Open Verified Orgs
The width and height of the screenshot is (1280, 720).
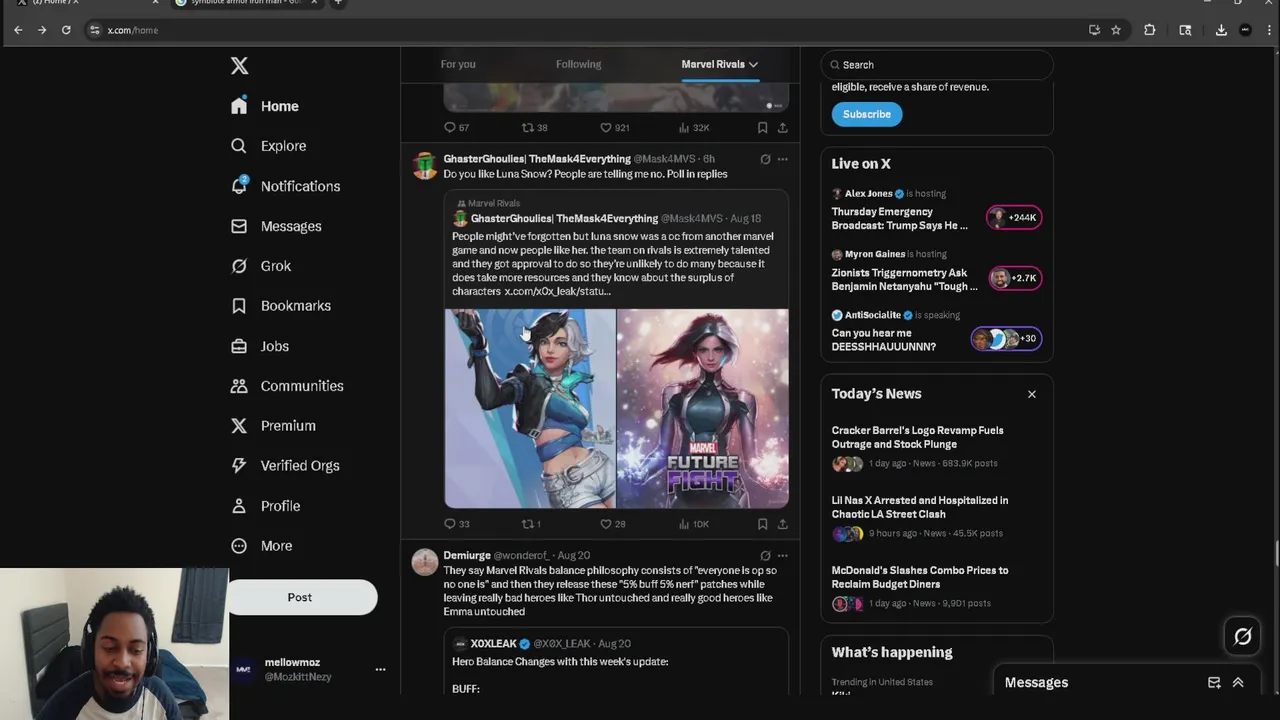[x=285, y=466]
